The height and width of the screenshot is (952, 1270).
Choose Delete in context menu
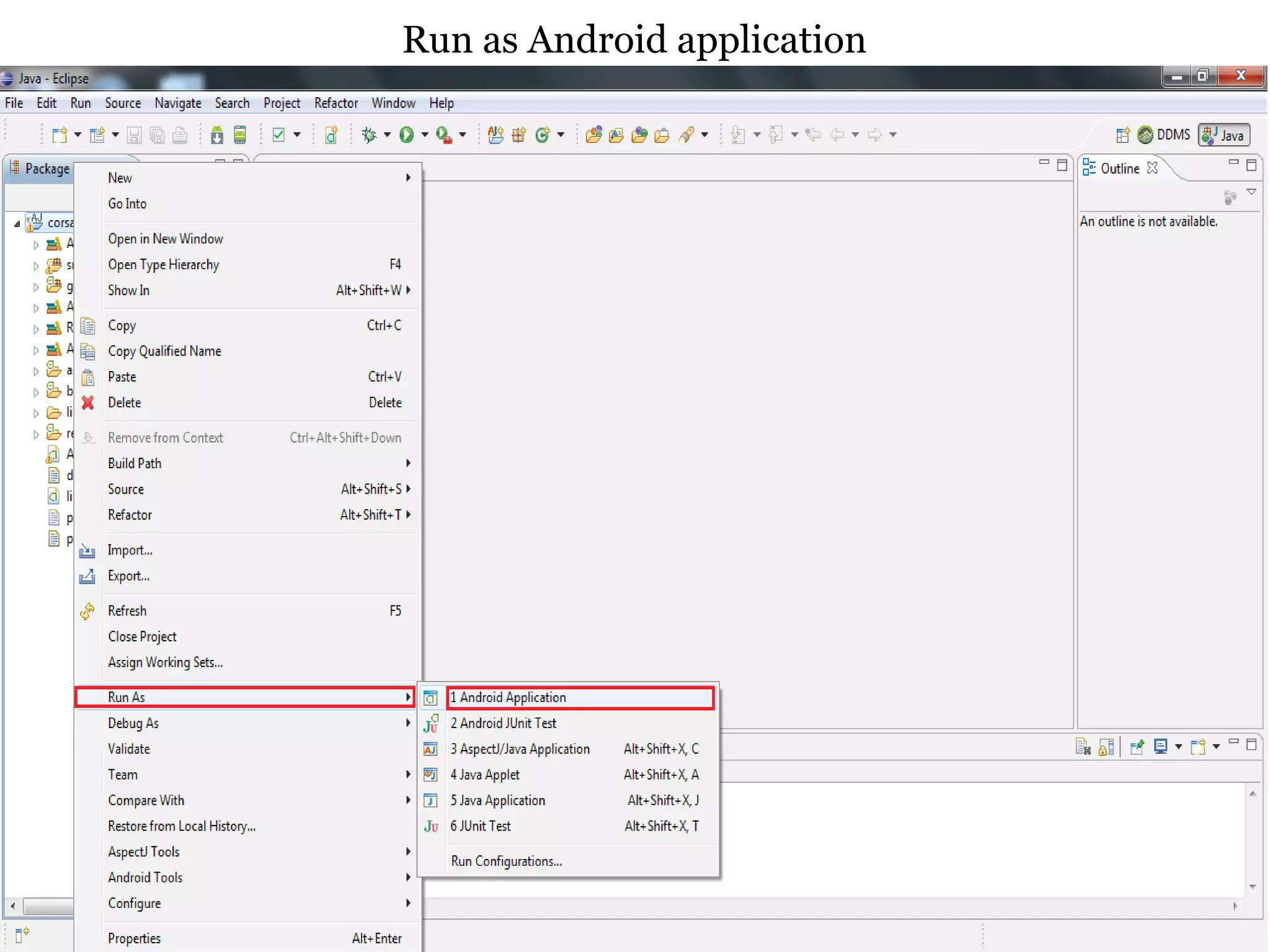point(248,403)
